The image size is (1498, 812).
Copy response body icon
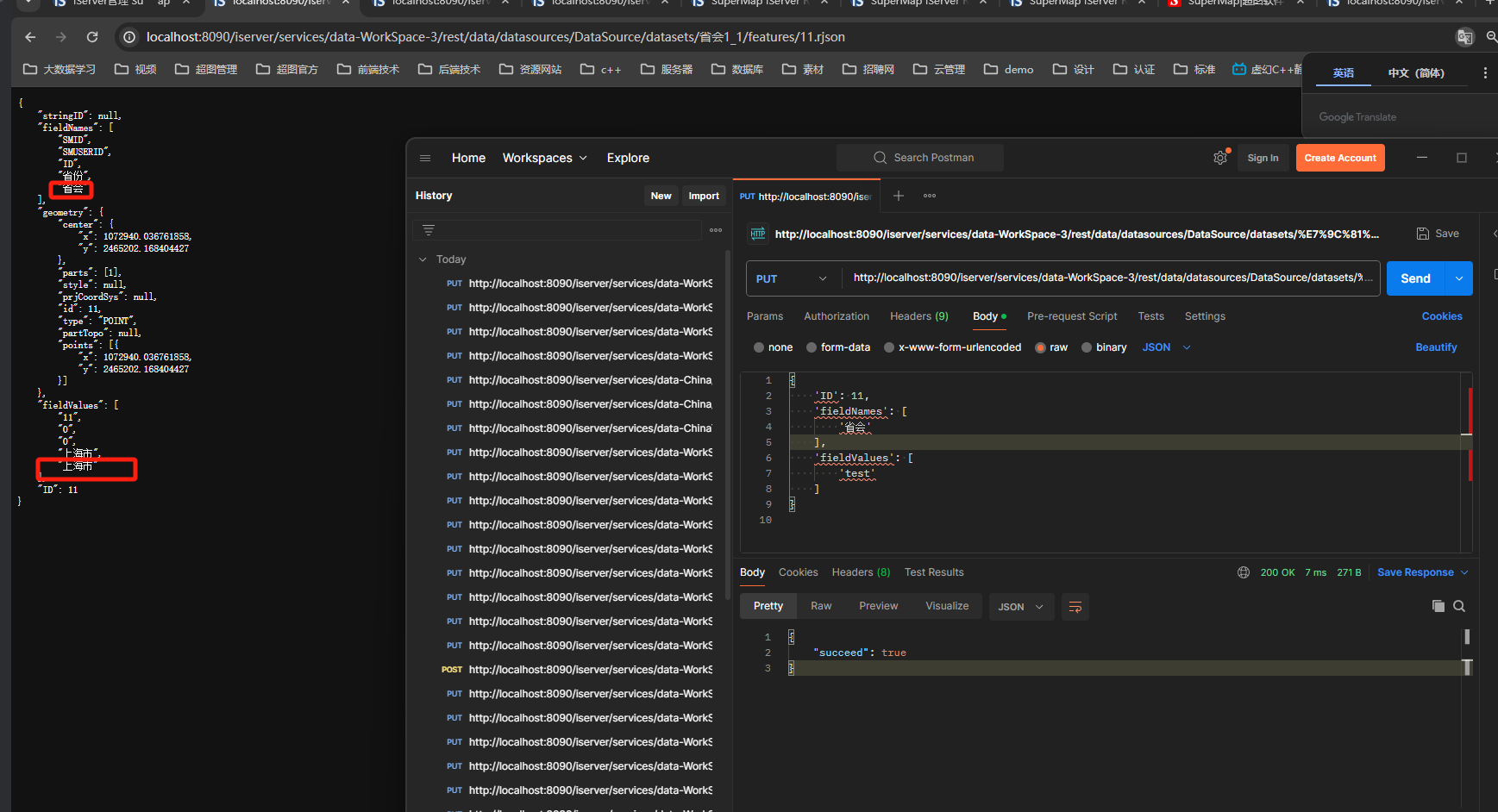coord(1438,606)
